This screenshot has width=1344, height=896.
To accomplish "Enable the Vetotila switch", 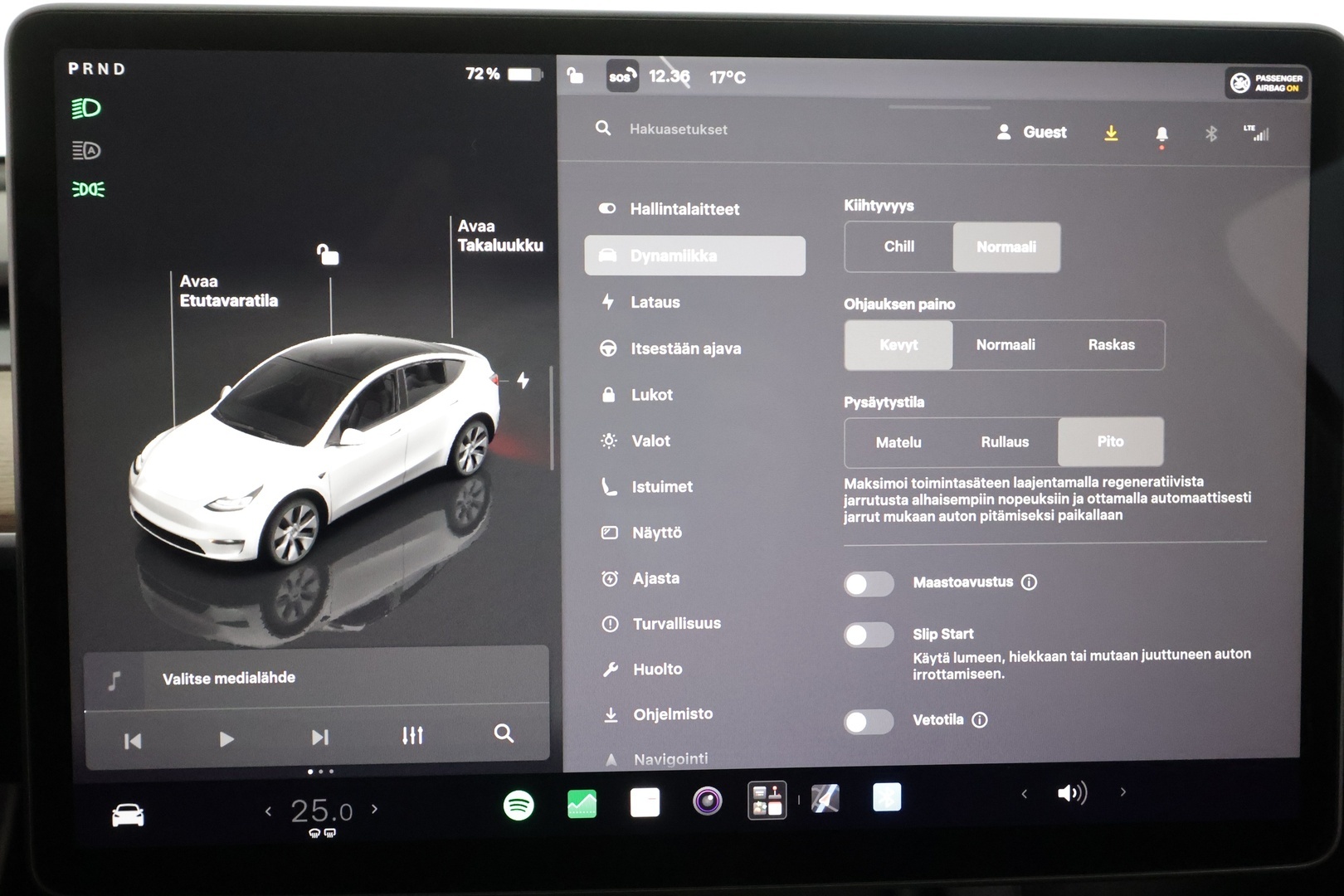I will (x=869, y=721).
